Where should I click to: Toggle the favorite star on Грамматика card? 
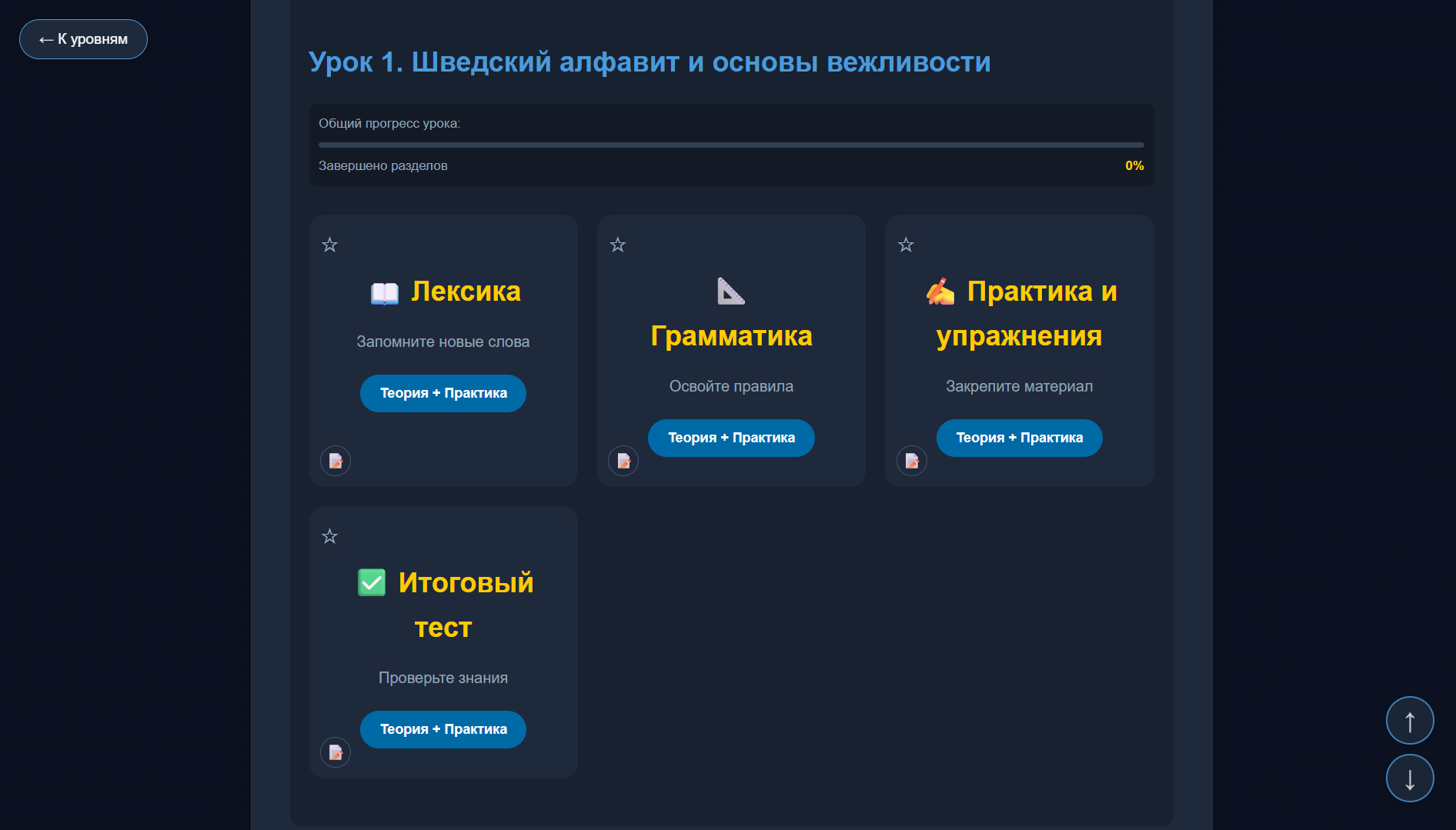point(617,245)
